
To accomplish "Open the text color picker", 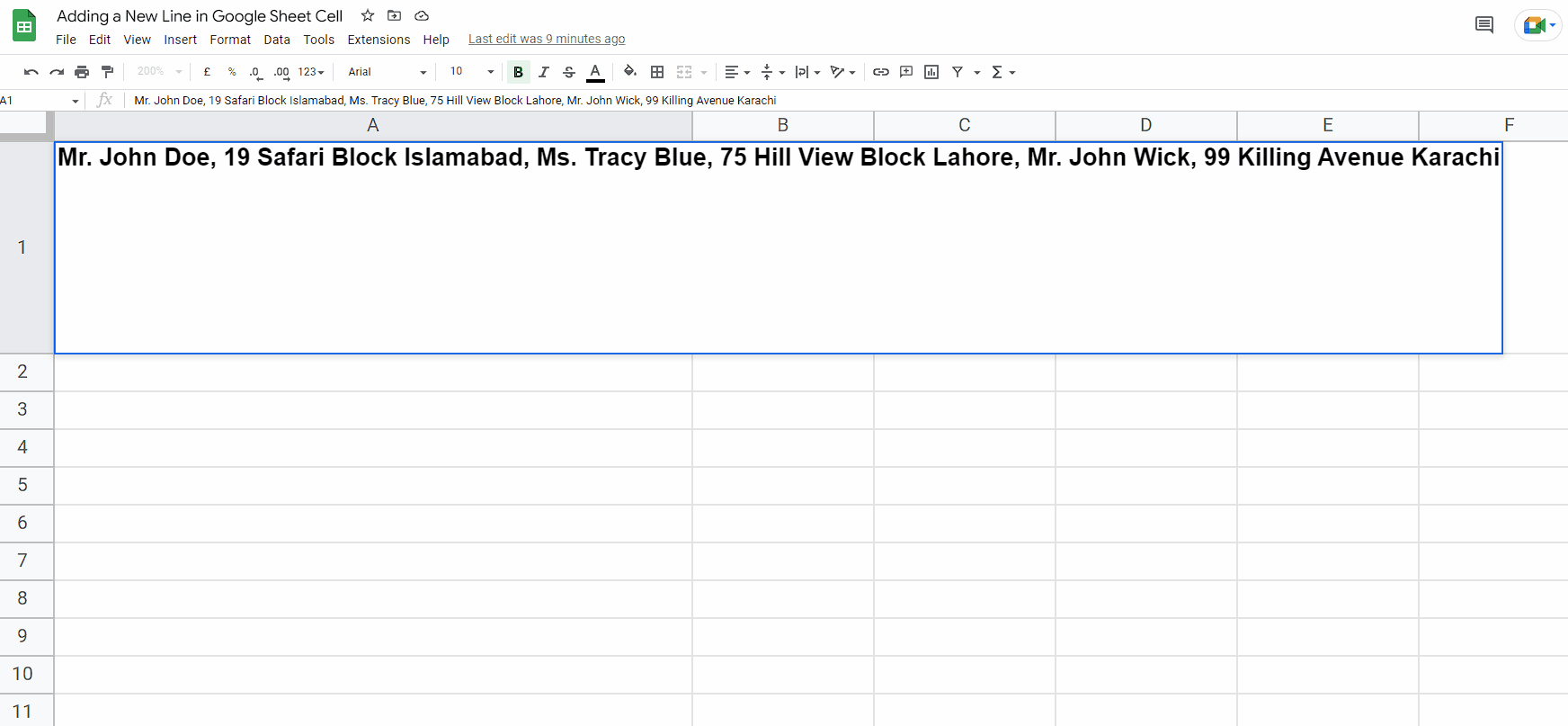I will 595,72.
